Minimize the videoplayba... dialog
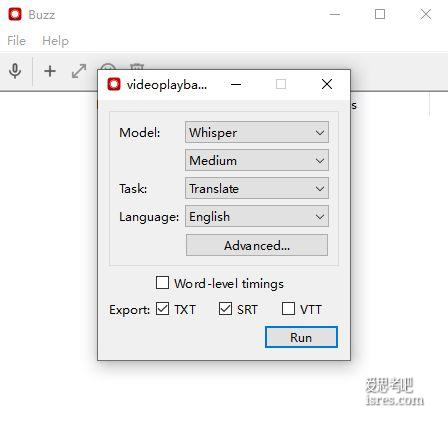This screenshot has height=427, width=448. point(236,84)
